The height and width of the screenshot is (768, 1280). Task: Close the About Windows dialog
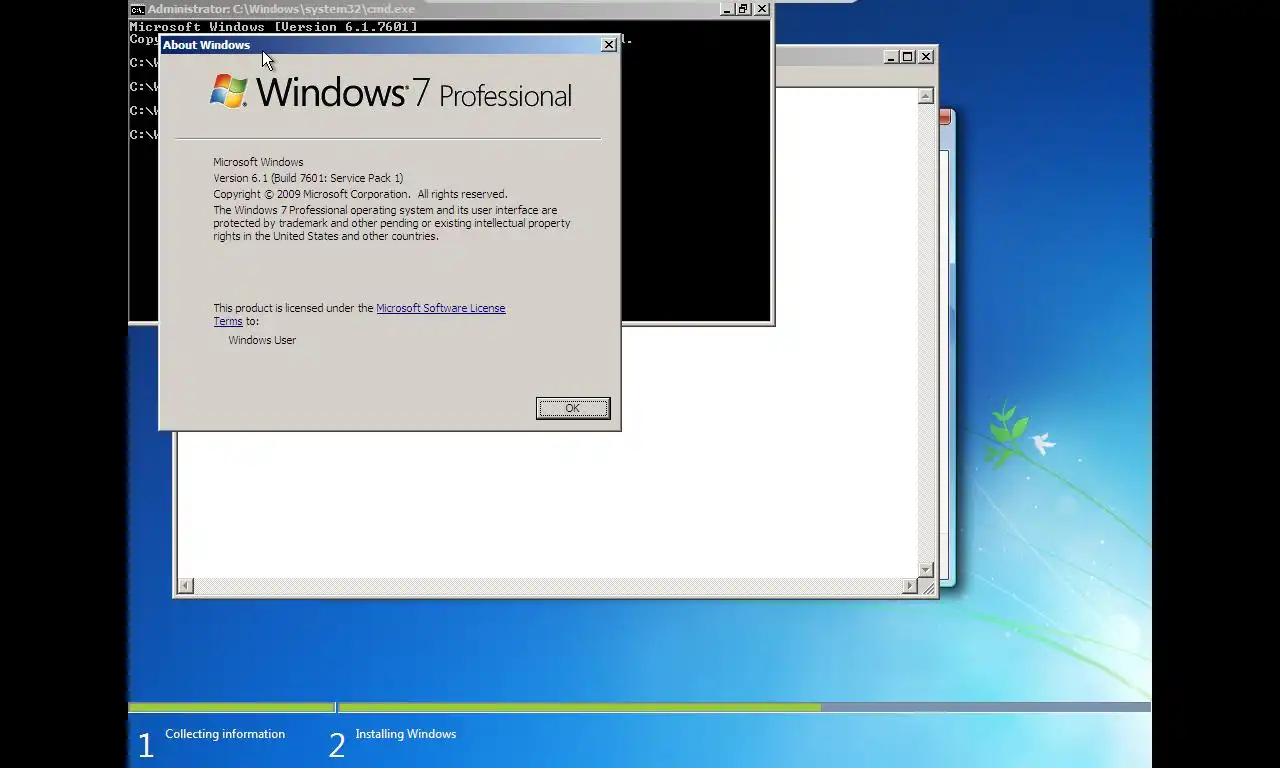point(608,45)
